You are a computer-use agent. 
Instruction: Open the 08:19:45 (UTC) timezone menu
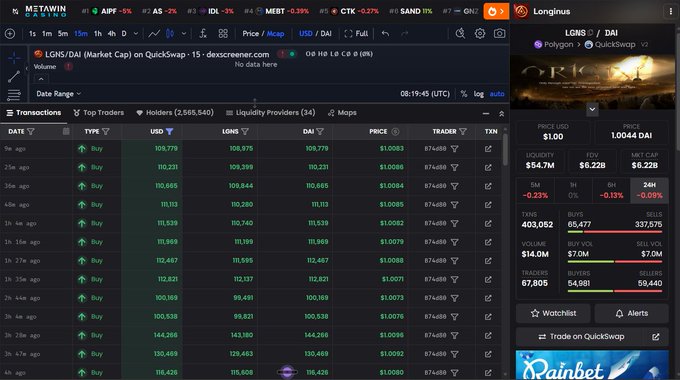coord(425,94)
